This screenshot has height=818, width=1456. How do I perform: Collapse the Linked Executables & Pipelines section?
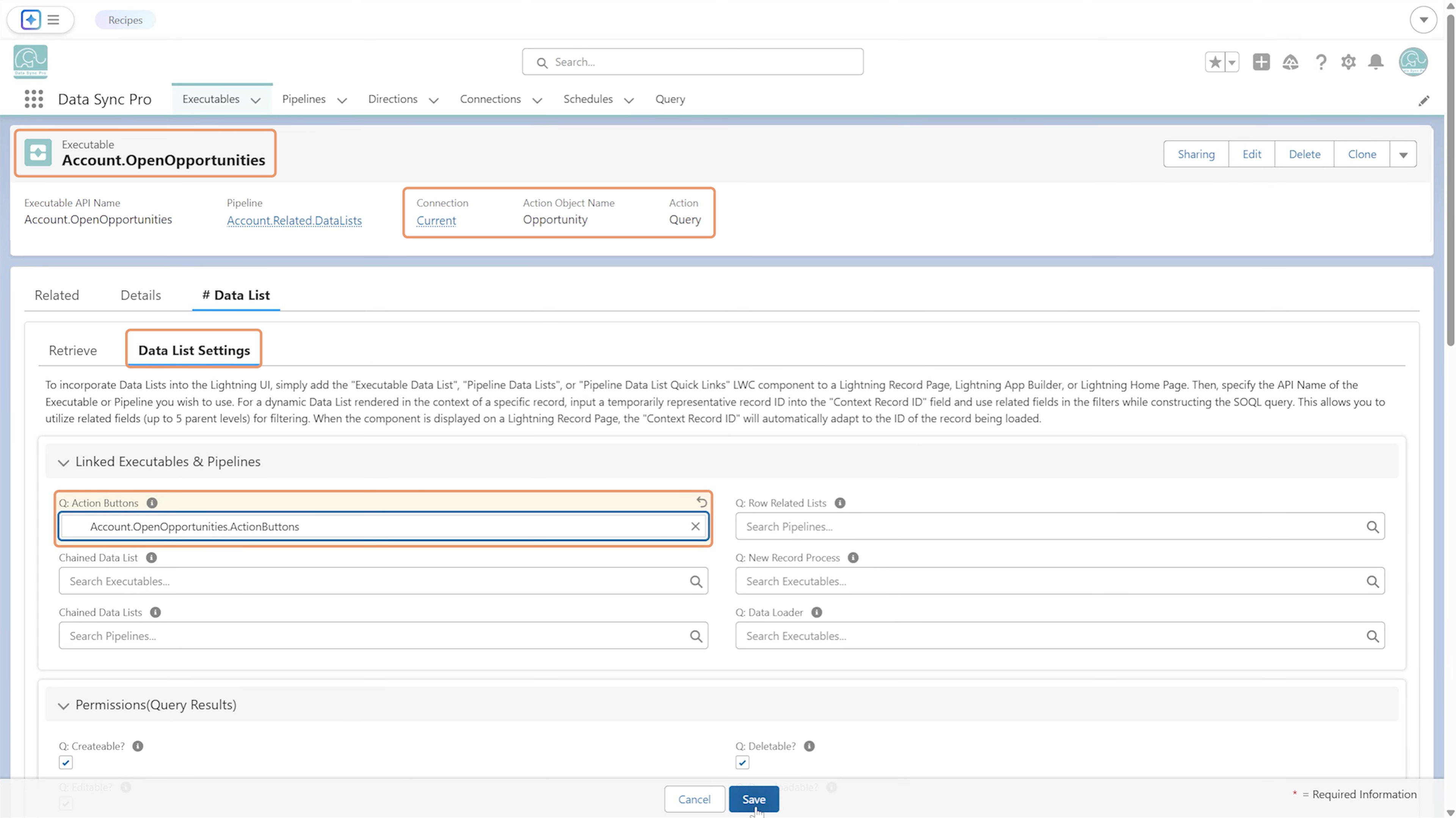[63, 462]
